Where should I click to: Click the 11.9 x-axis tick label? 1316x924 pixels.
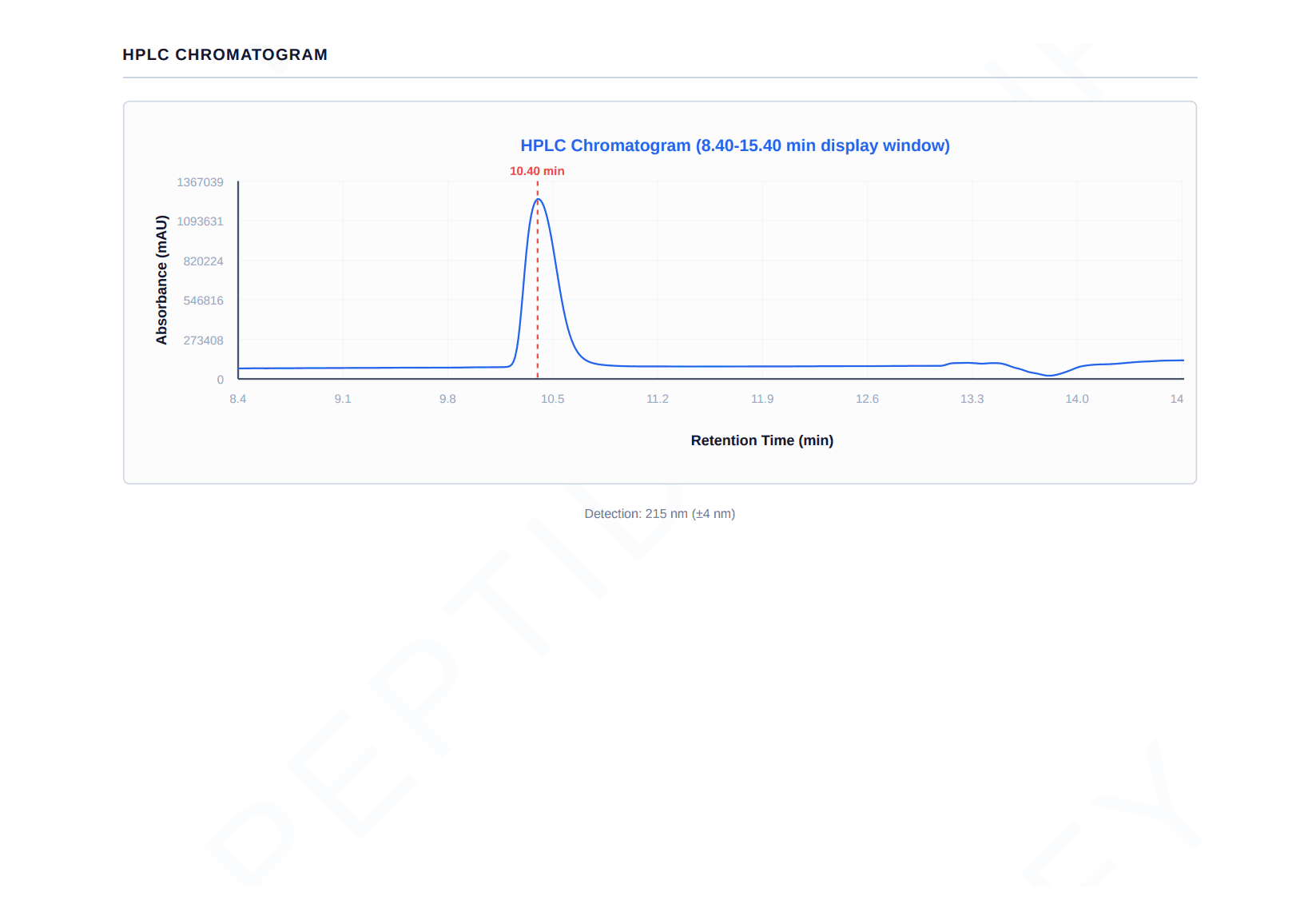[762, 399]
